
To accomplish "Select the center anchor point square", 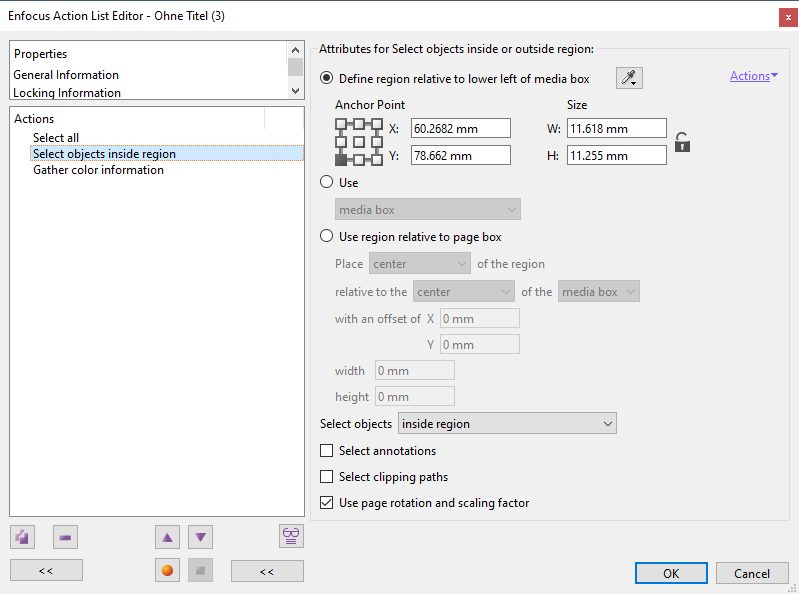I will pos(359,142).
